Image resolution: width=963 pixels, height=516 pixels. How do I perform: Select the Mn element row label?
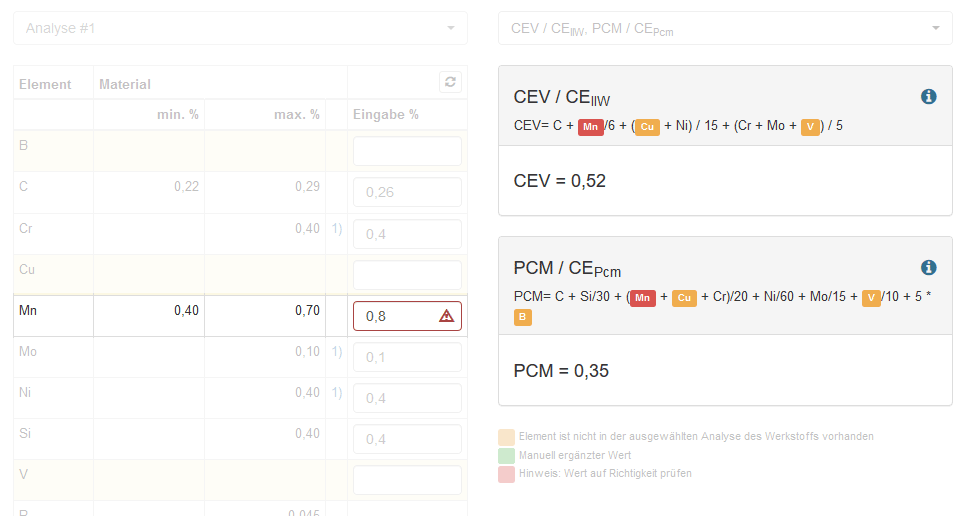(29, 311)
